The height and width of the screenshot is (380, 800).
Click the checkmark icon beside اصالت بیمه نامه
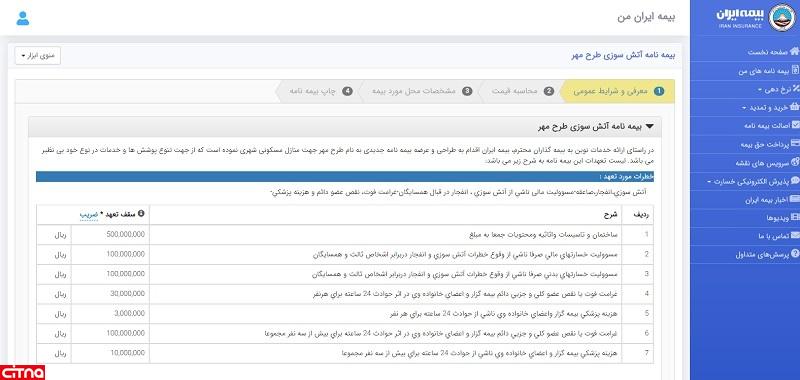pos(795,125)
